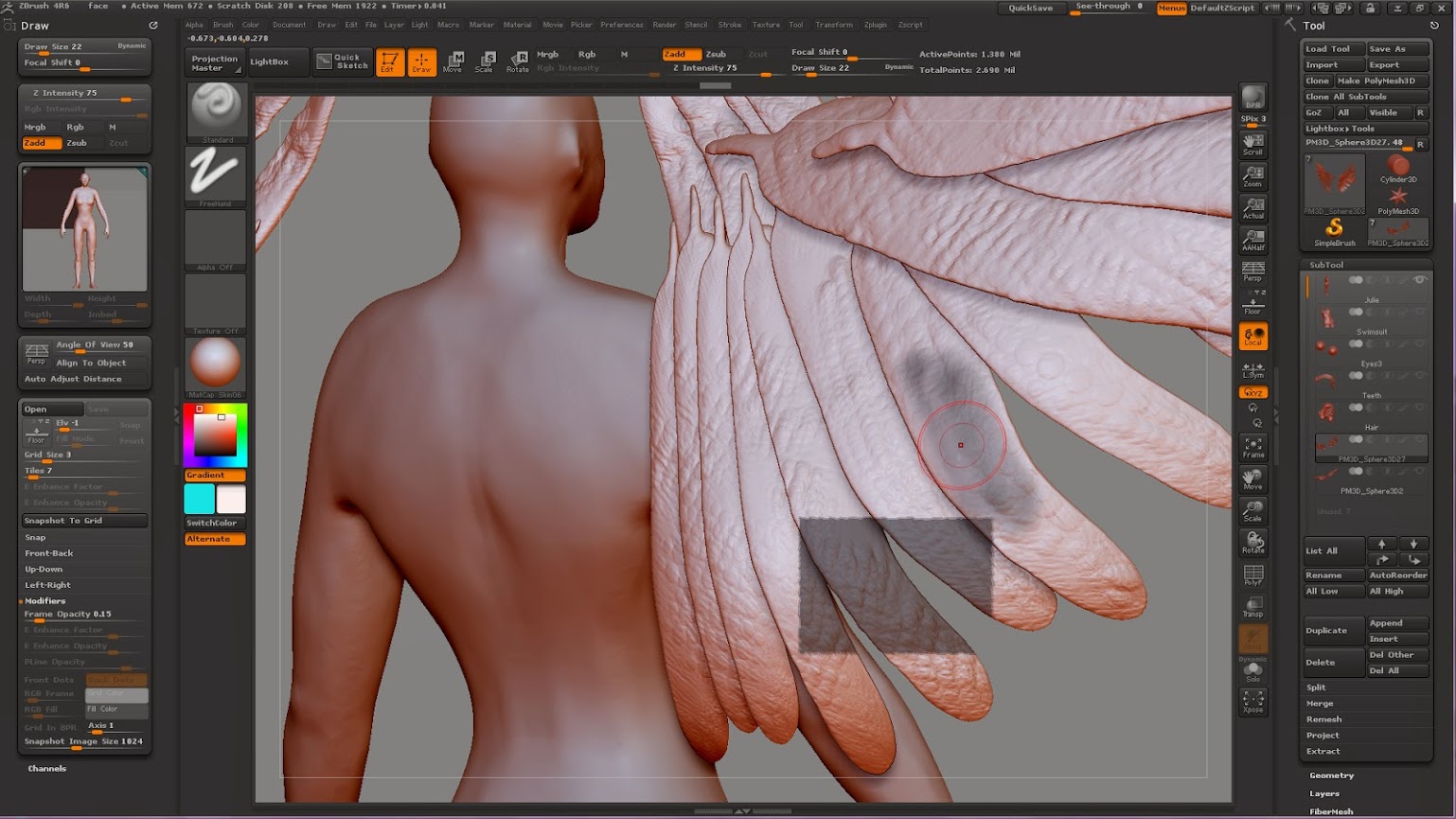Open the Alpha Off slot
This screenshot has width=1456, height=819.
(216, 240)
